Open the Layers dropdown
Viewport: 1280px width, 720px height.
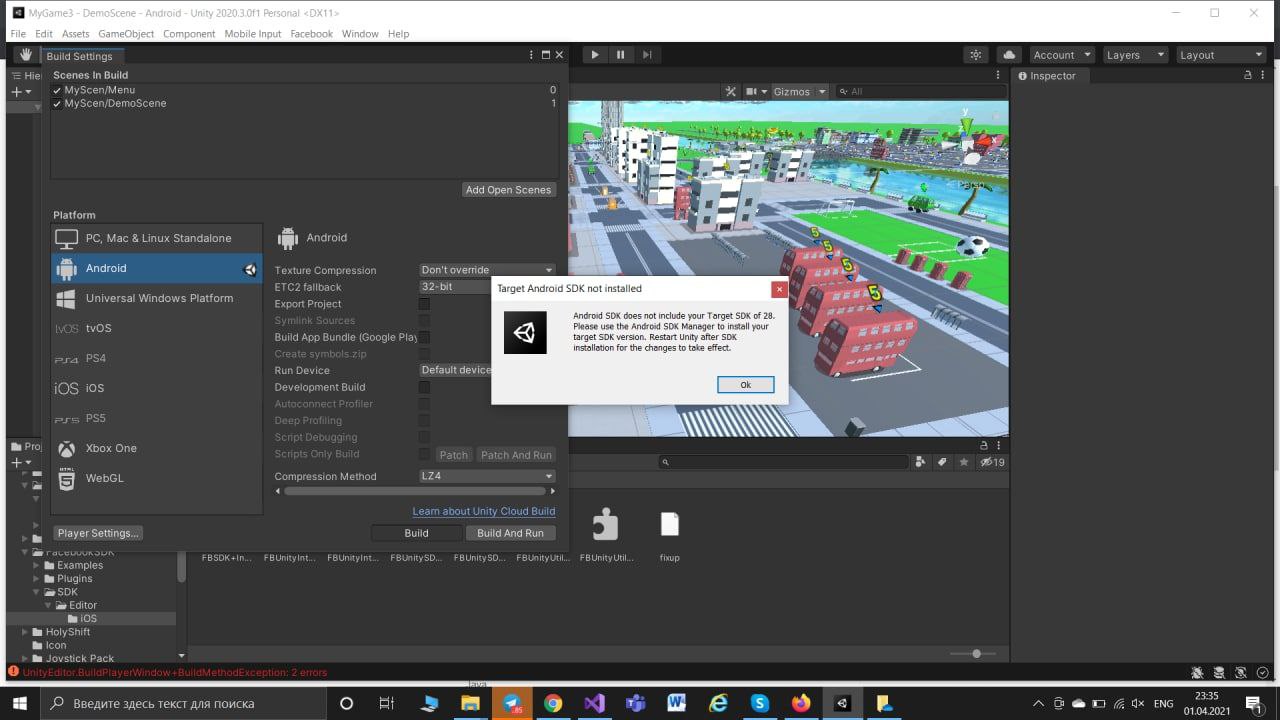[1134, 55]
